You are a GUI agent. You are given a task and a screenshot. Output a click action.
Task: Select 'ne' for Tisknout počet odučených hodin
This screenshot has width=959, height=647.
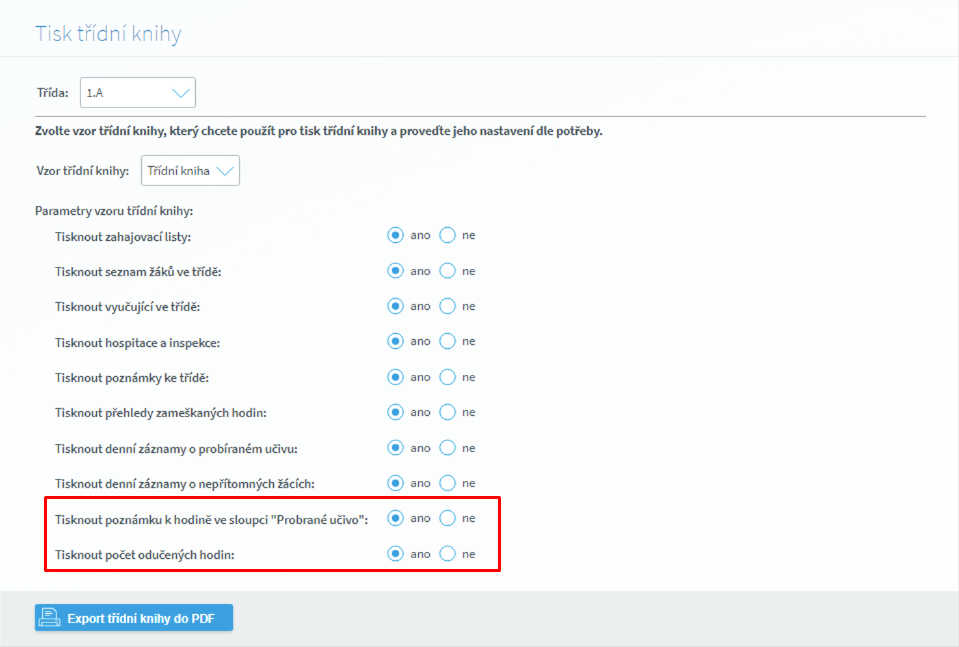click(x=448, y=553)
